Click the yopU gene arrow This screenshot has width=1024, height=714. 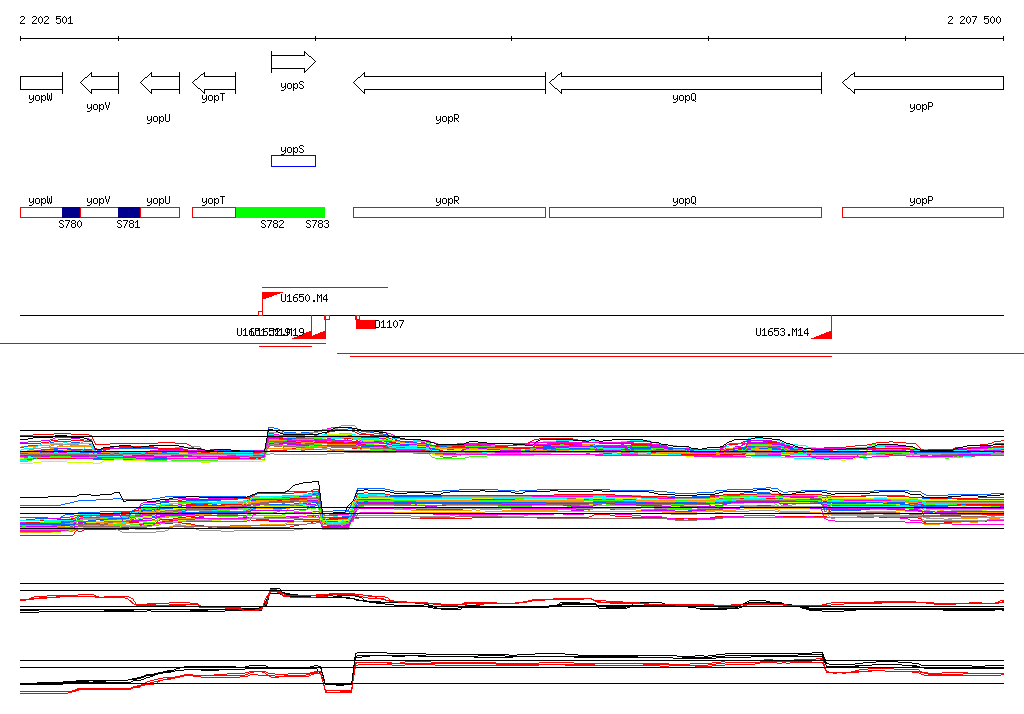tap(160, 82)
